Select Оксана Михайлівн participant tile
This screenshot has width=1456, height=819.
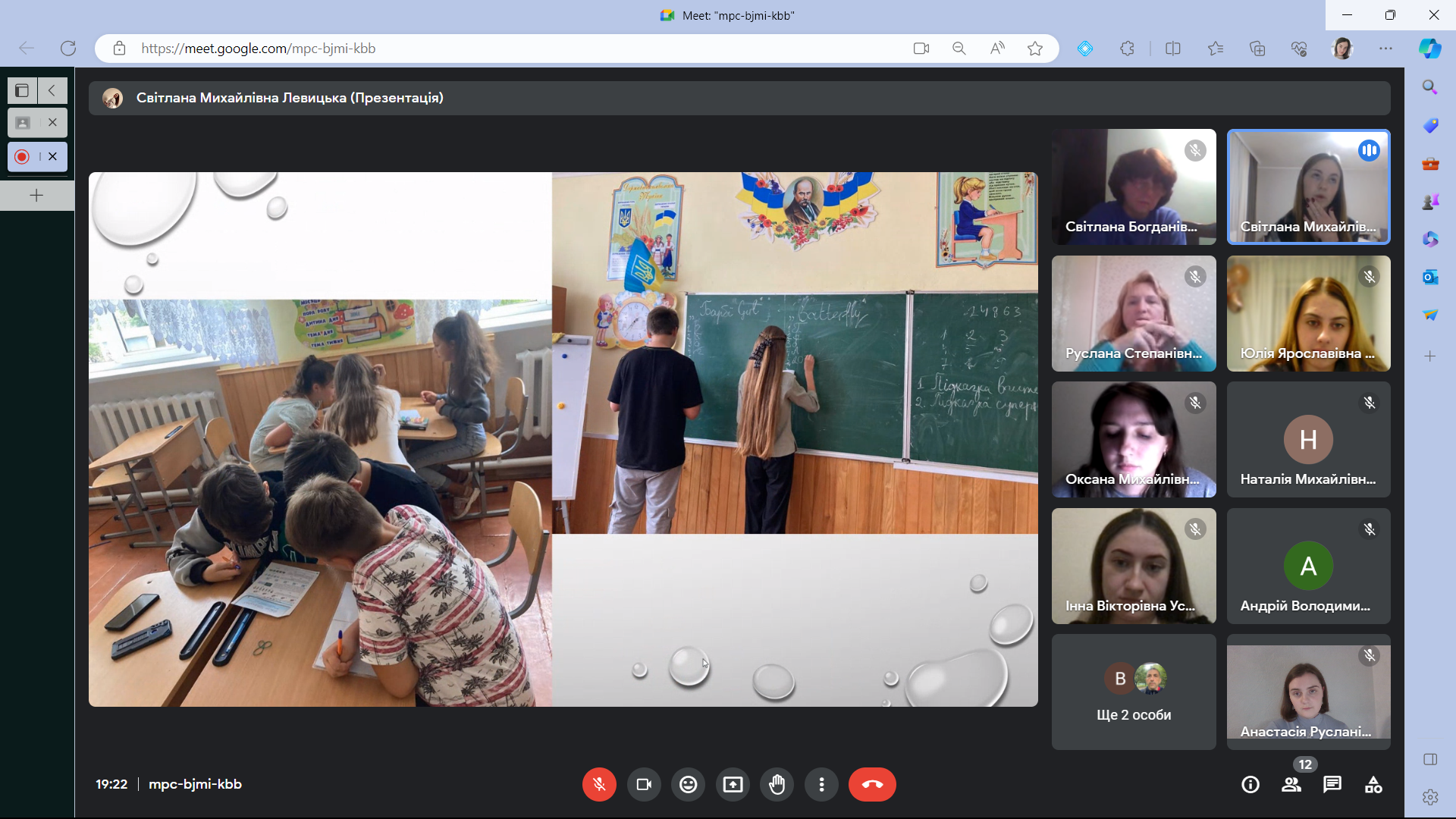(x=1134, y=440)
